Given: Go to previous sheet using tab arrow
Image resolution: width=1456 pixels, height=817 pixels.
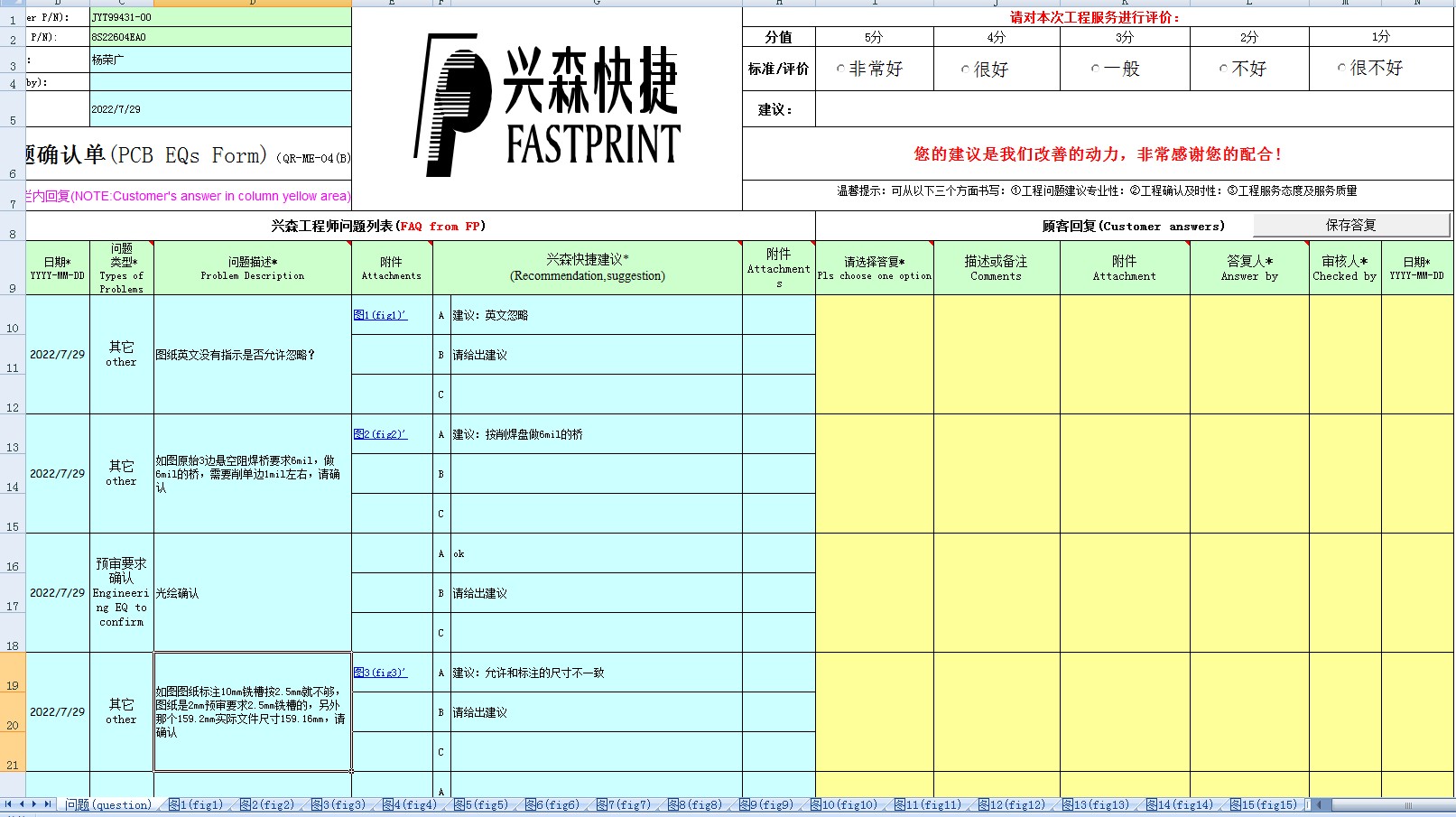Looking at the screenshot, I should coord(22,804).
